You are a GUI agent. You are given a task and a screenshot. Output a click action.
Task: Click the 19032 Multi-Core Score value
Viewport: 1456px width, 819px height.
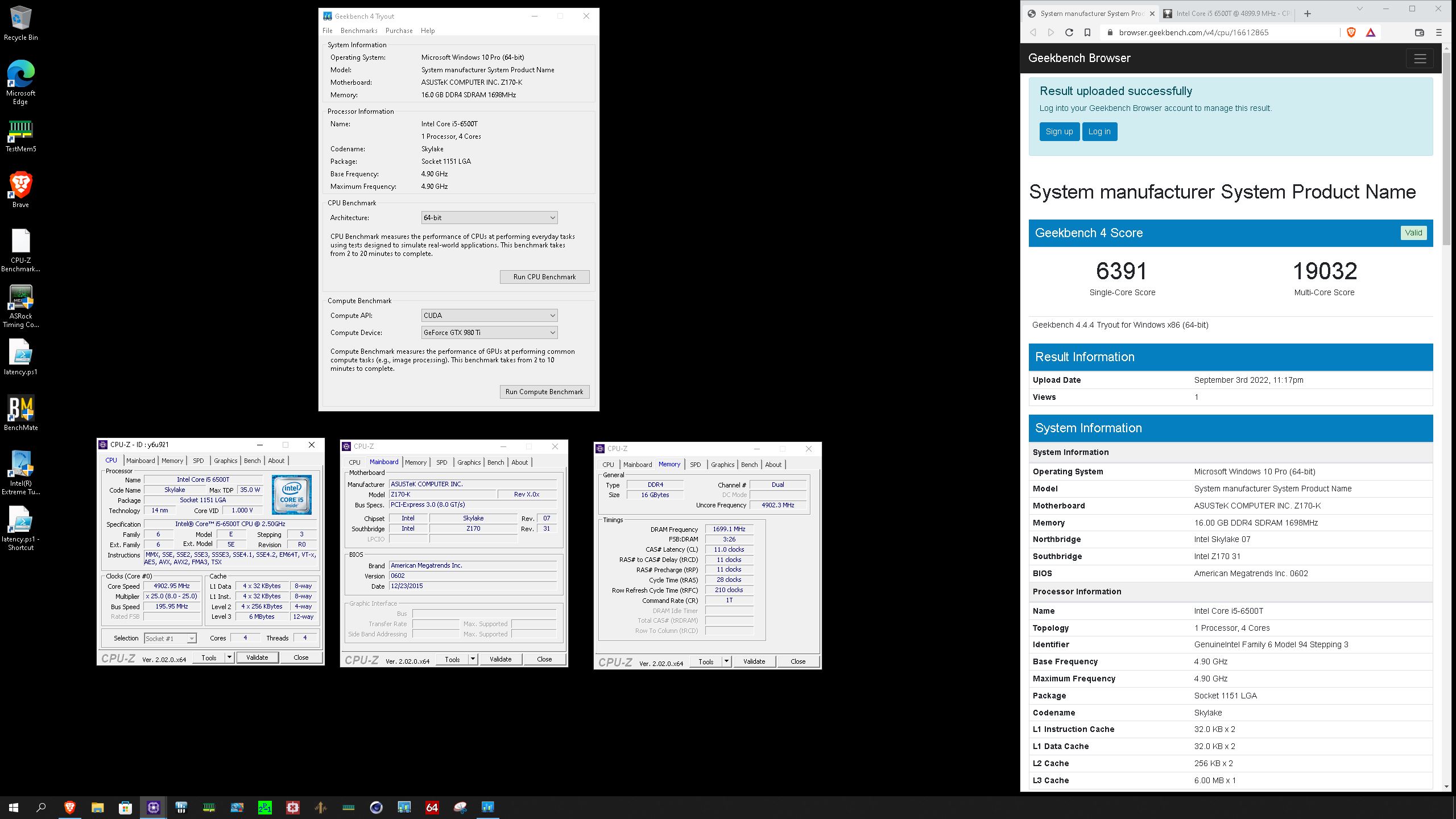1325,271
